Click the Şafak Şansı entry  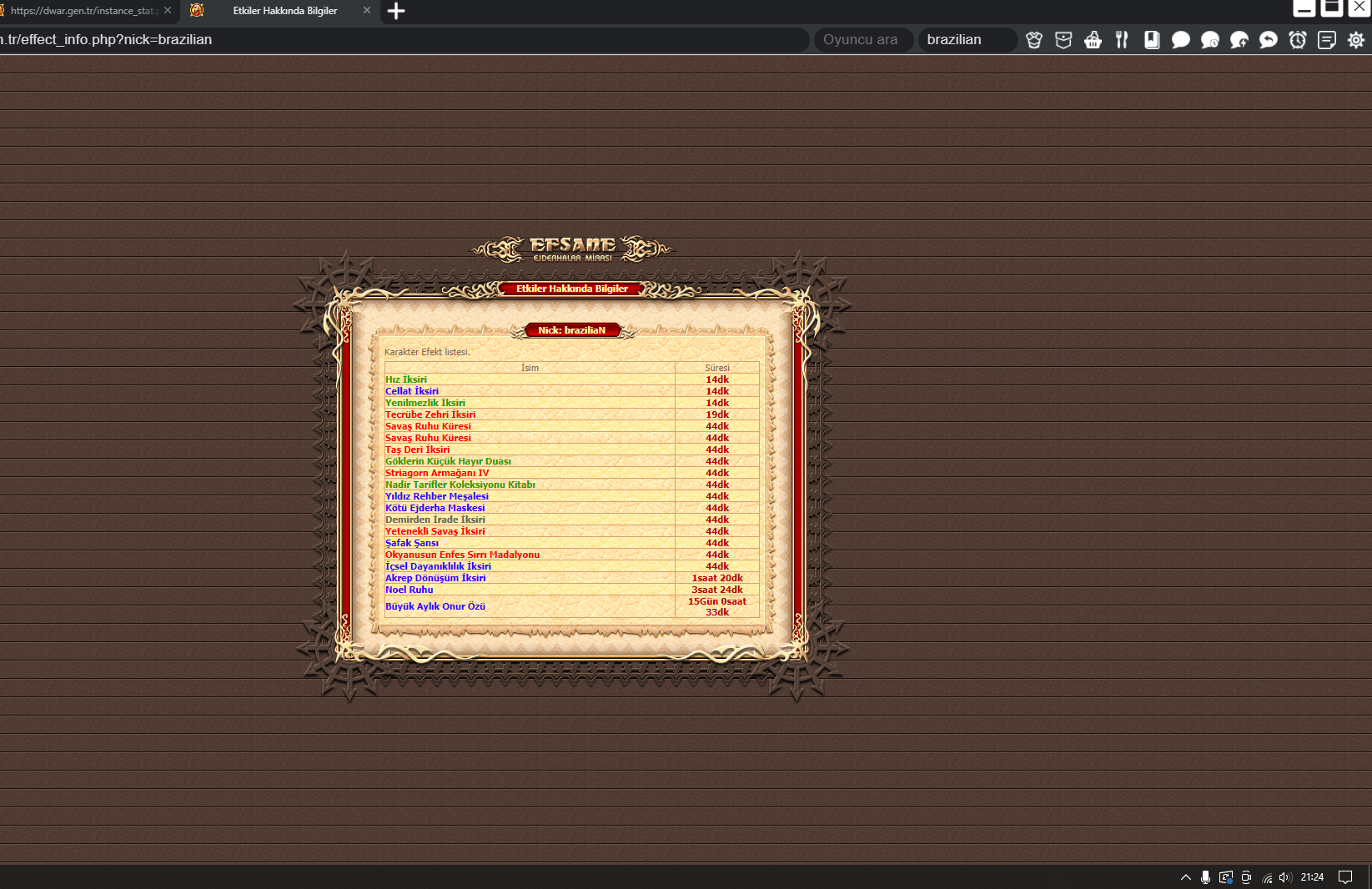click(412, 543)
